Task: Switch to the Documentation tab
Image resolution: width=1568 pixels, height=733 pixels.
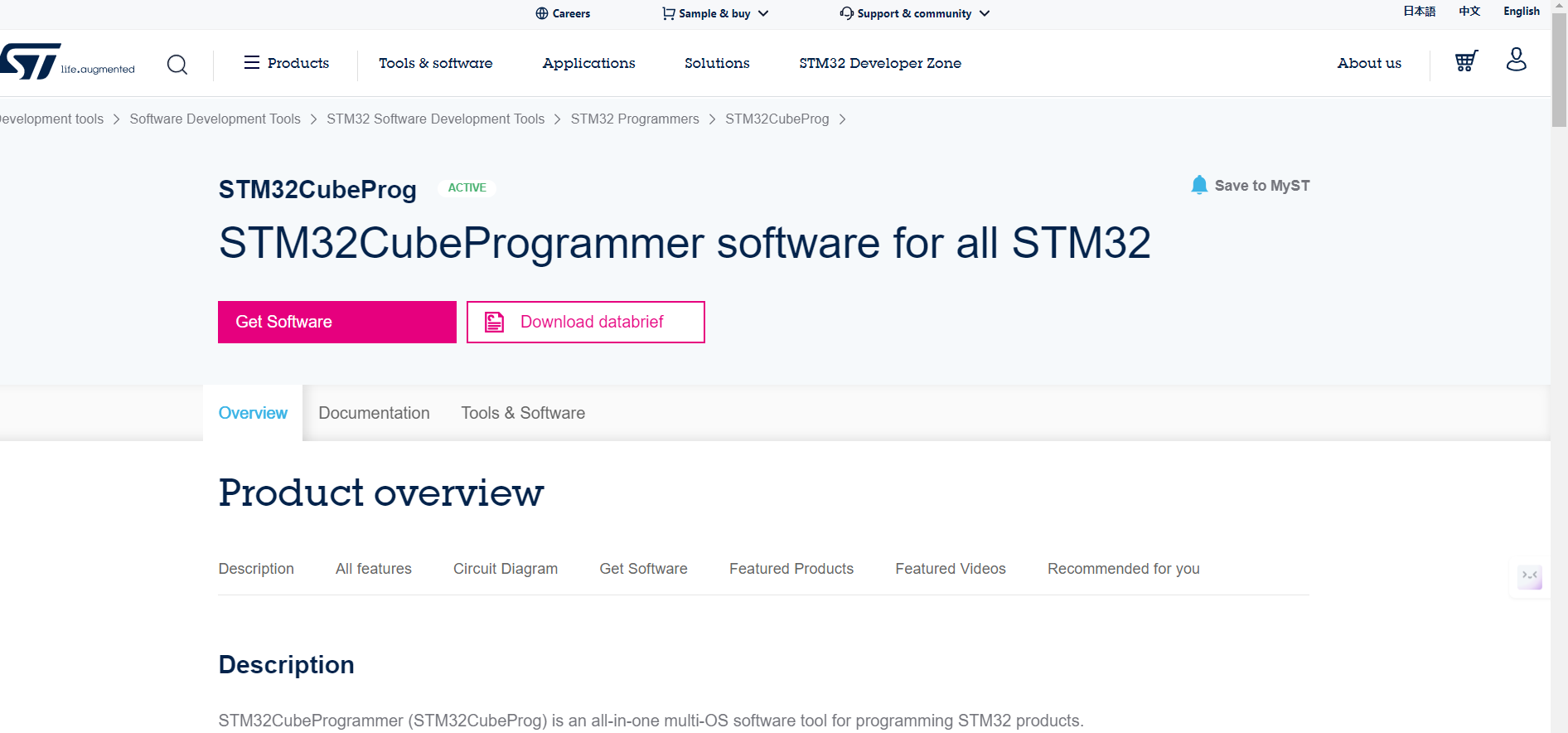Action: tap(374, 413)
